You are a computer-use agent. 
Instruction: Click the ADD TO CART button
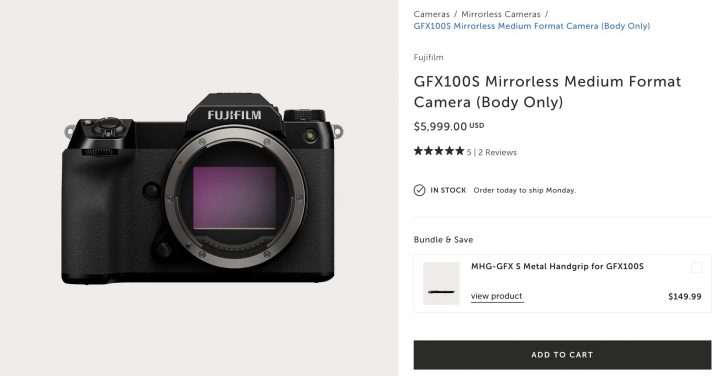[x=562, y=355]
